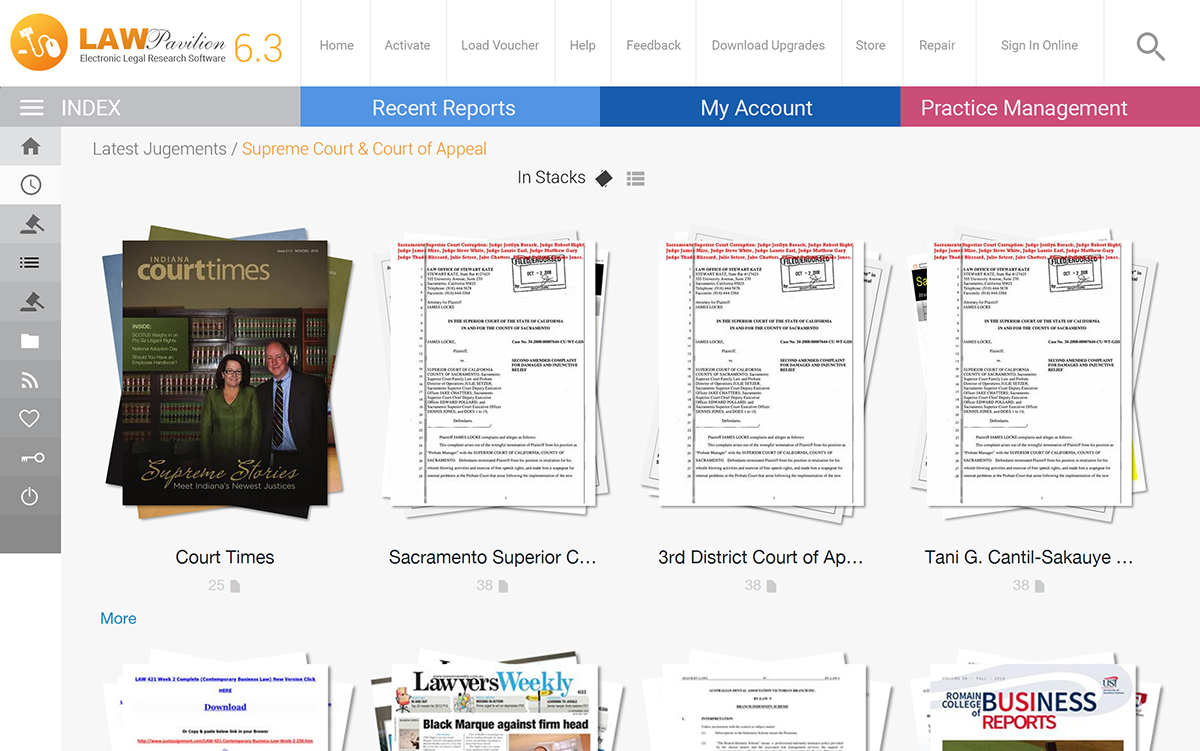Click the Court Times title text
Image resolution: width=1200 pixels, height=751 pixels.
pyautogui.click(x=225, y=557)
